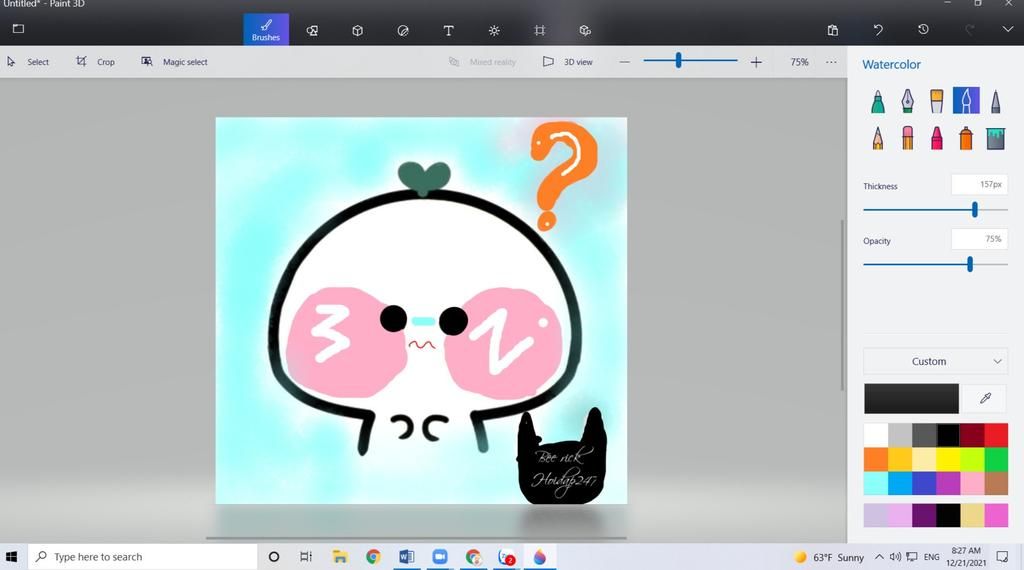Open the 3D shapes tab
Screen dimensions: 1024x570
(357, 30)
